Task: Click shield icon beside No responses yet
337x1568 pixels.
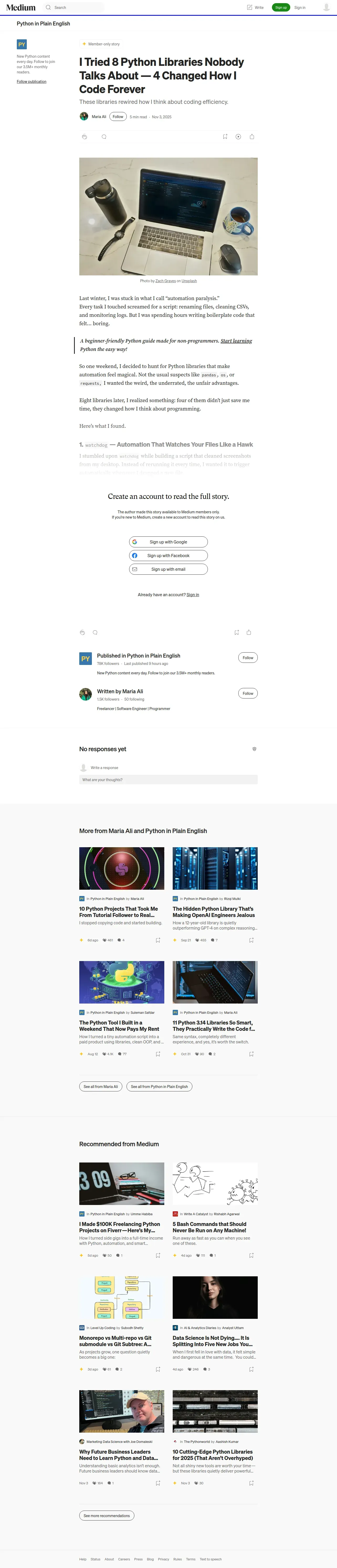Action: [254, 749]
